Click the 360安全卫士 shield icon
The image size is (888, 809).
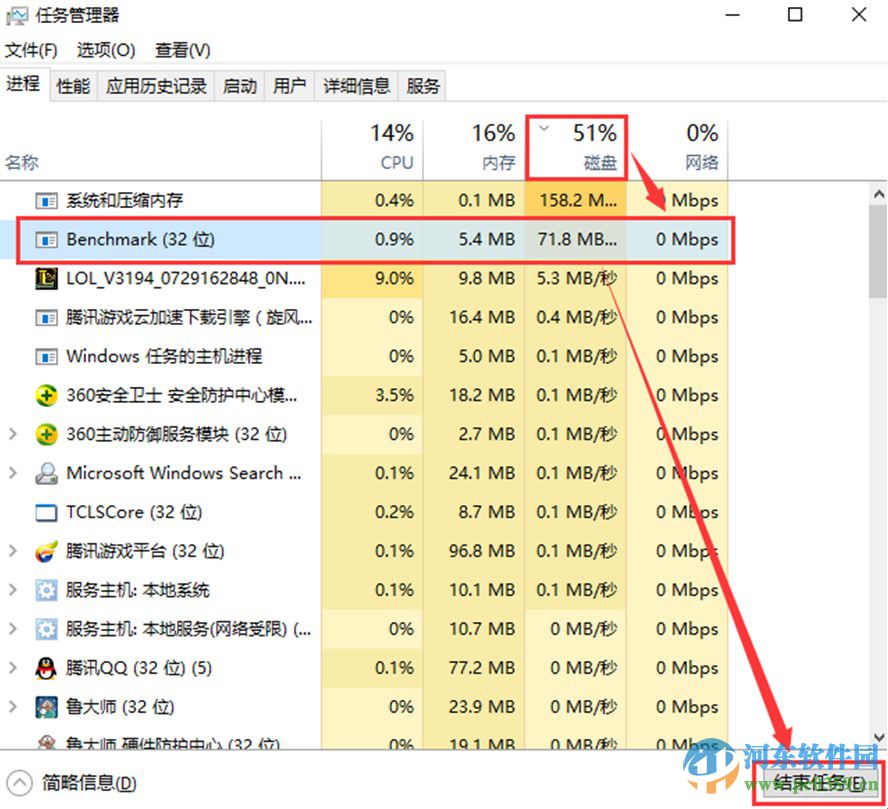click(47, 395)
